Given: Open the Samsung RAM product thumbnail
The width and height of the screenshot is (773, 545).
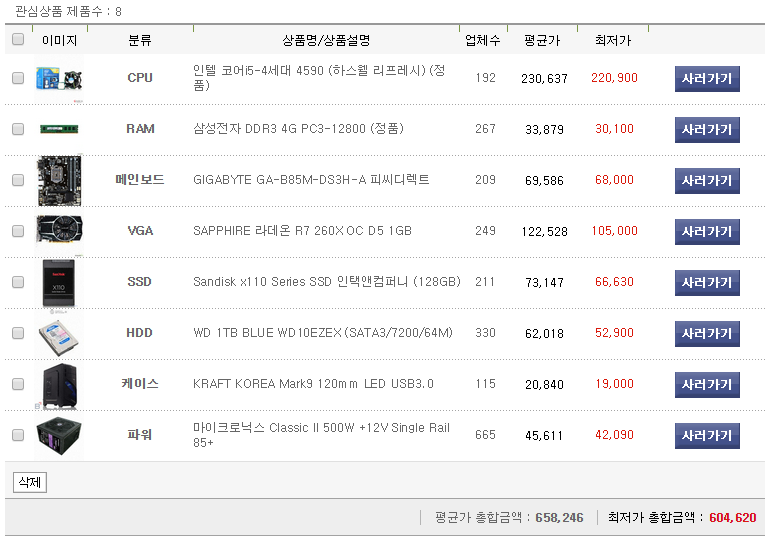Looking at the screenshot, I should tap(59, 129).
